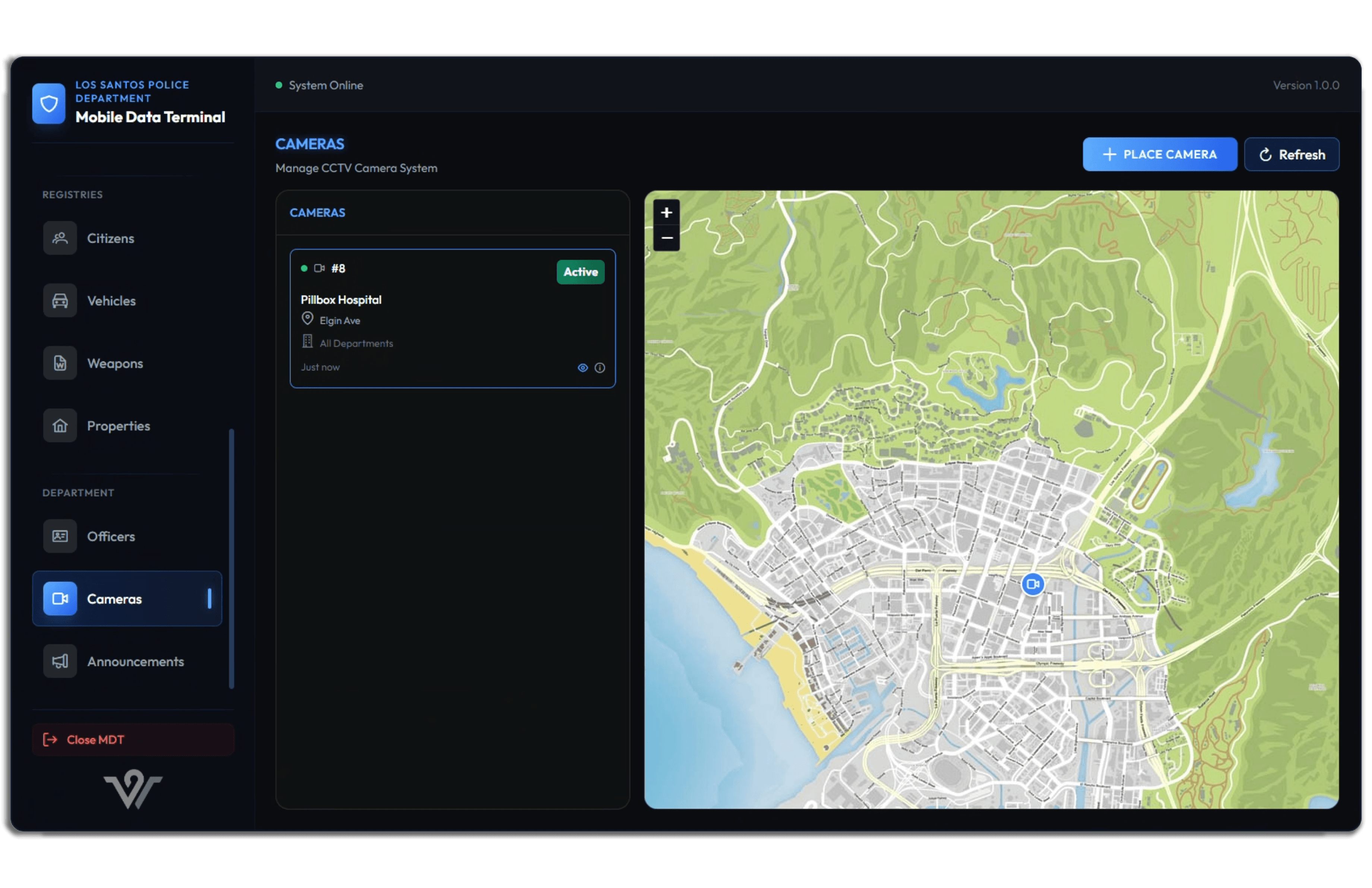Click the Officers ID card icon

tap(60, 536)
